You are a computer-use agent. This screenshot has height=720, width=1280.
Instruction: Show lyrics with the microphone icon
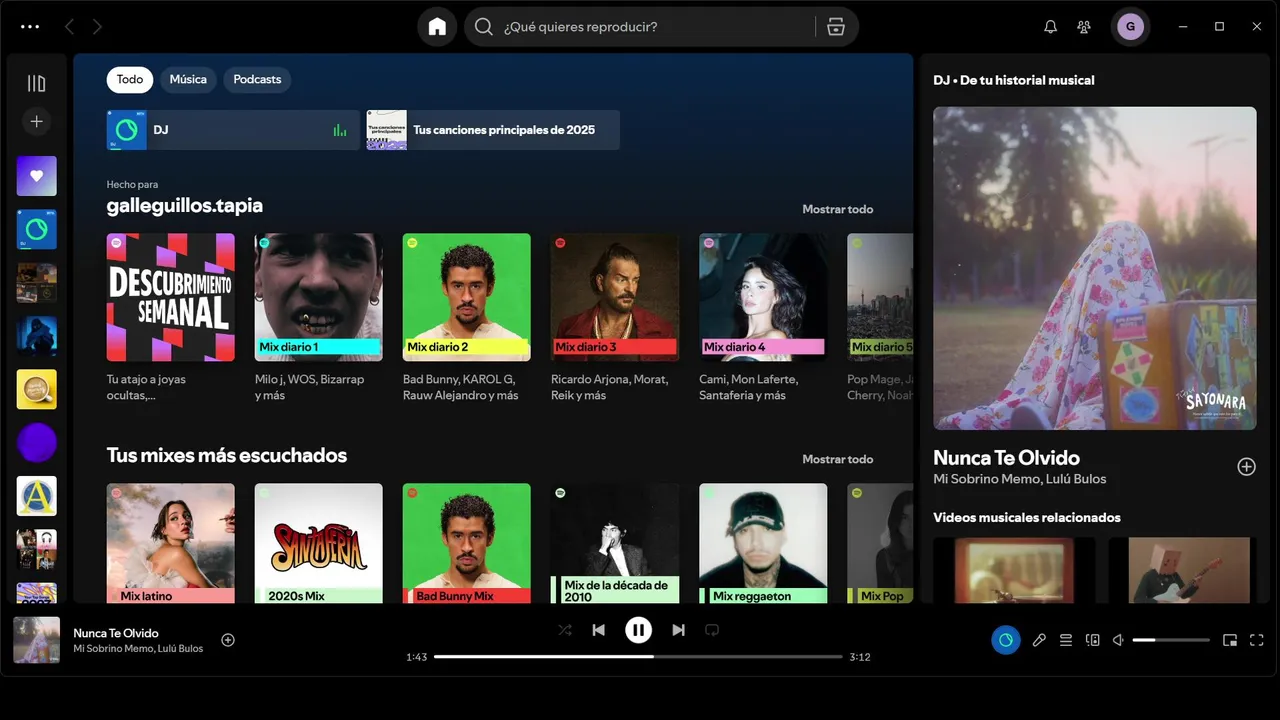(1039, 640)
